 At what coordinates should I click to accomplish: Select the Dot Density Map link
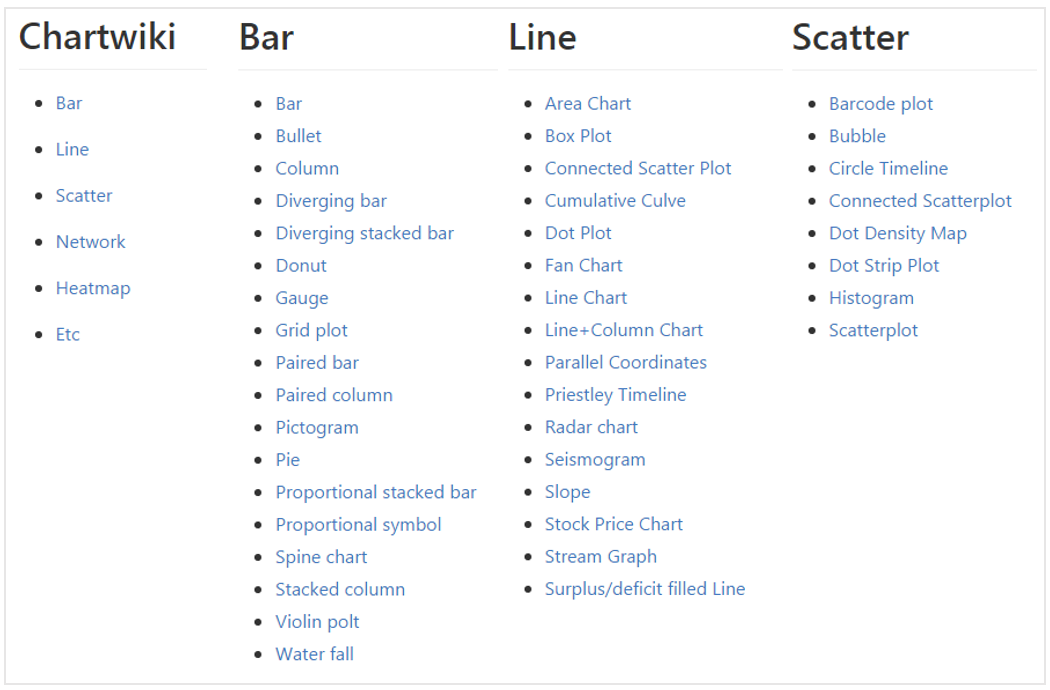click(x=897, y=234)
